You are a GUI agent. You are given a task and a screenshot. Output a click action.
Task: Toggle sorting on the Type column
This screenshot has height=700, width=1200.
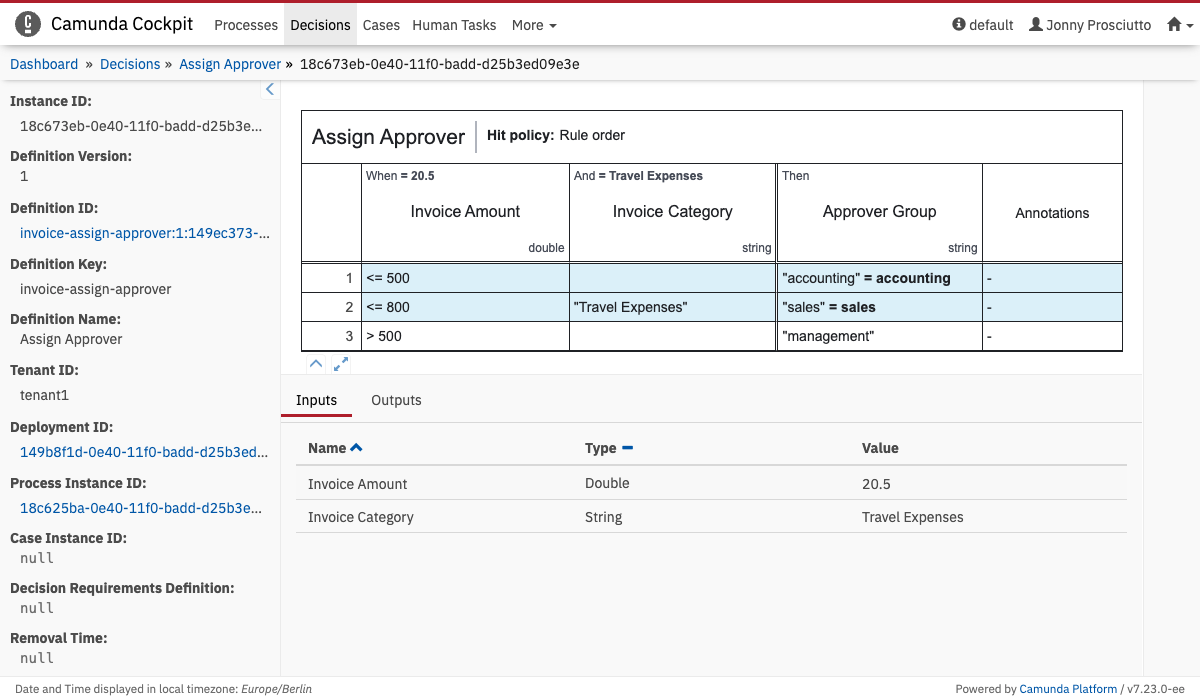[x=627, y=448]
